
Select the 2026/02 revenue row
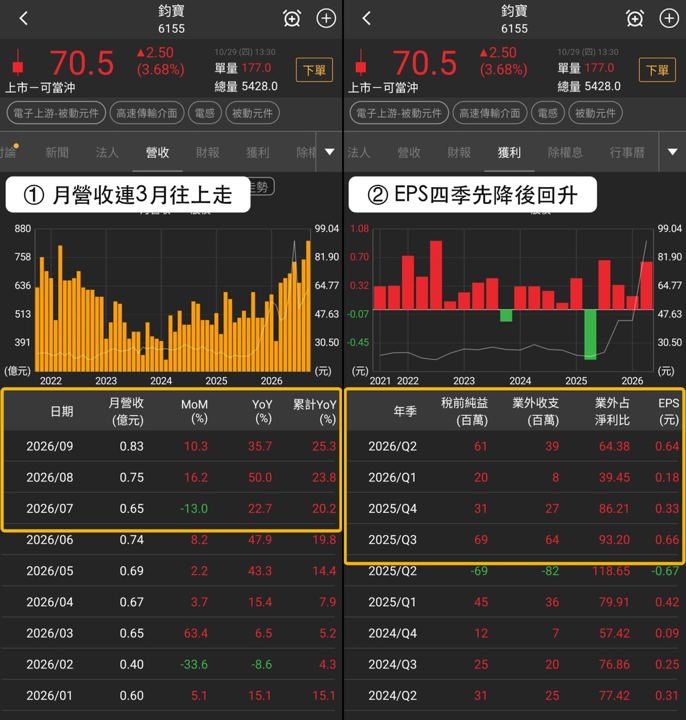171,665
